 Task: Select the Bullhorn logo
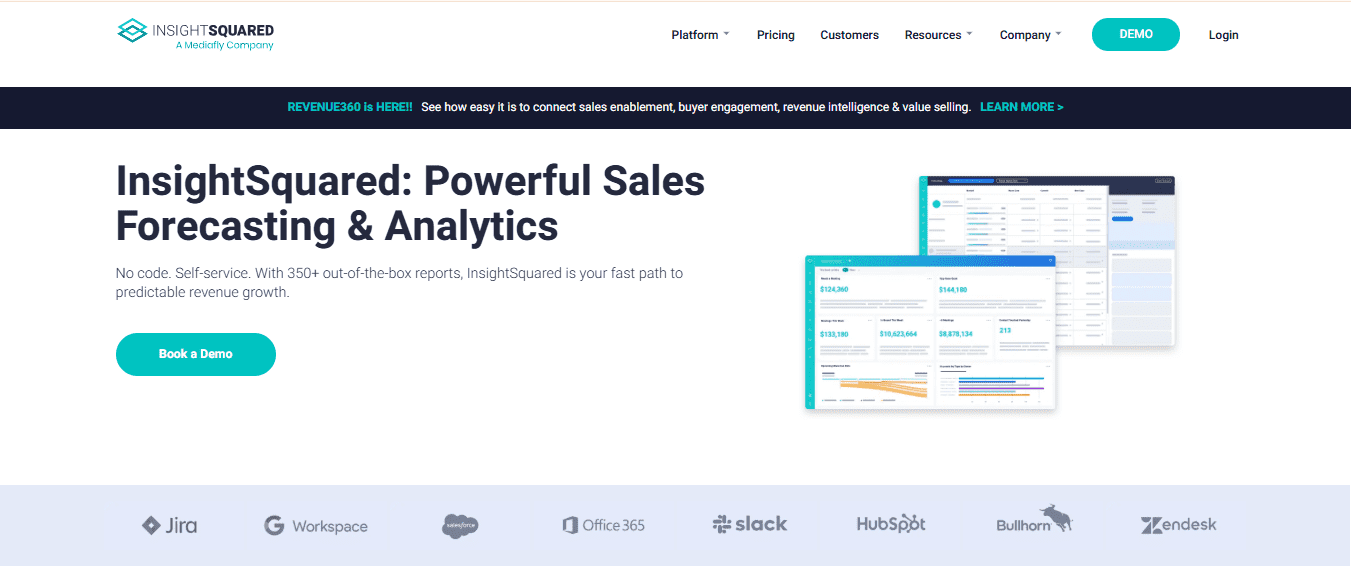[1034, 519]
